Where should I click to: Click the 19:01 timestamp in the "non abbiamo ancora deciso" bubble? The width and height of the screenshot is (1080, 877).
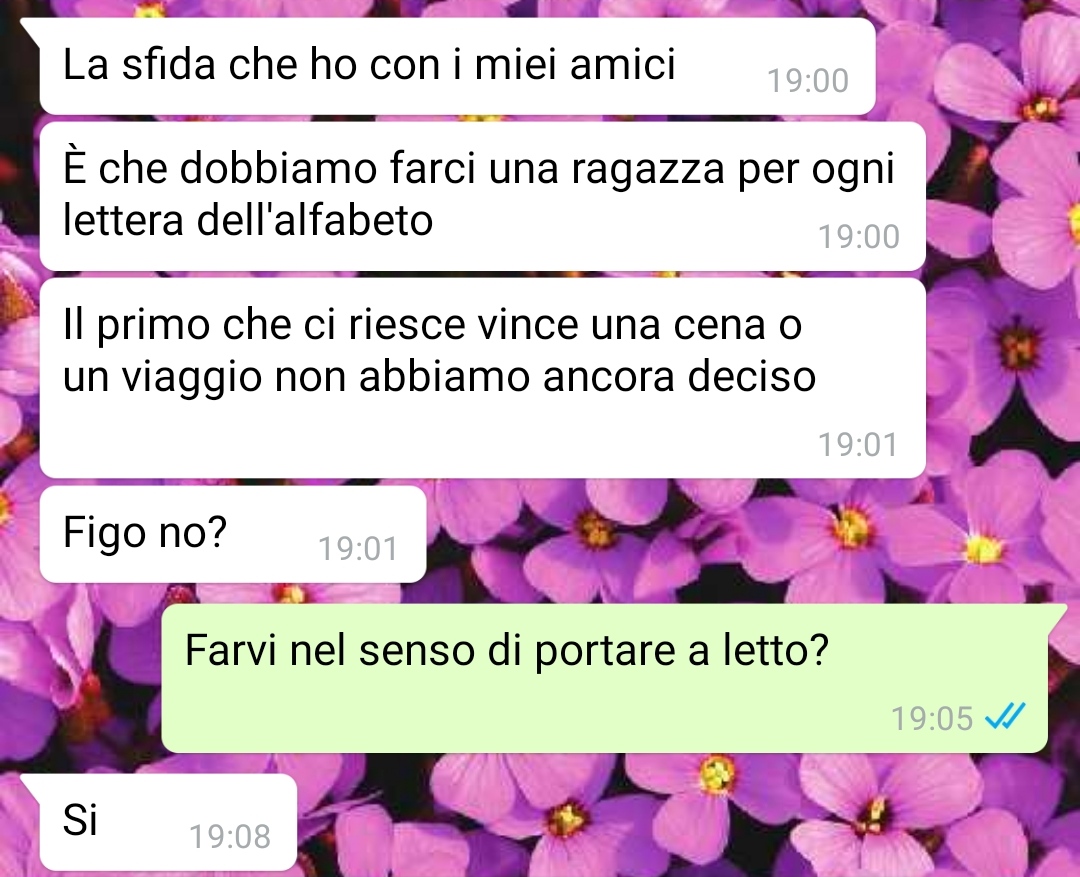coord(858,444)
